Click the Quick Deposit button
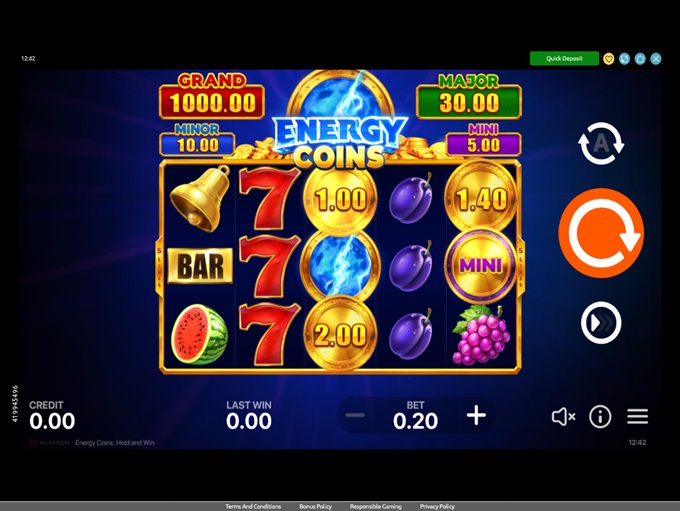680x511 pixels. [564, 59]
